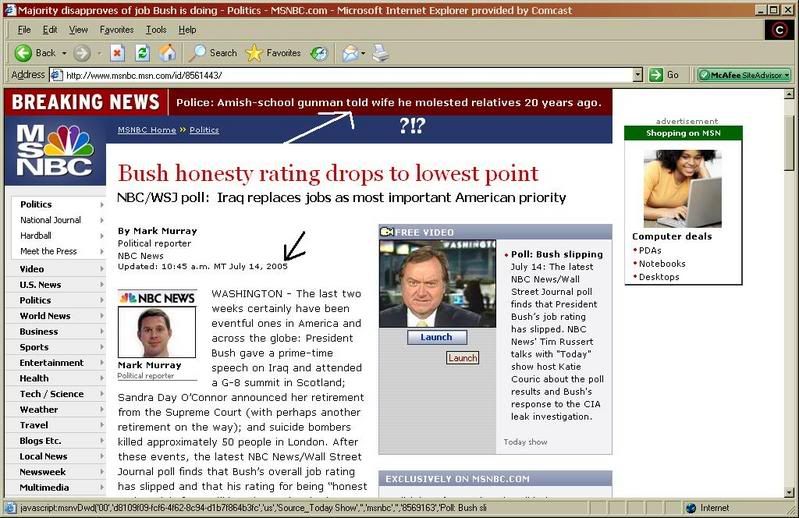Screen dimensions: 799x518
Task: Open Hardball in sidebar
Action: tap(36, 236)
